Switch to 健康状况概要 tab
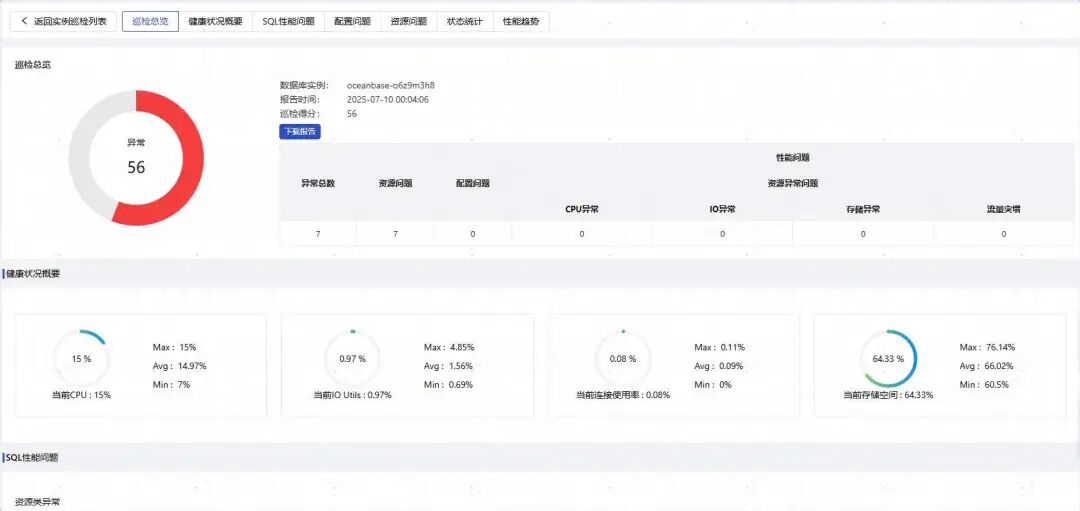The height and width of the screenshot is (511, 1080). pyautogui.click(x=216, y=21)
